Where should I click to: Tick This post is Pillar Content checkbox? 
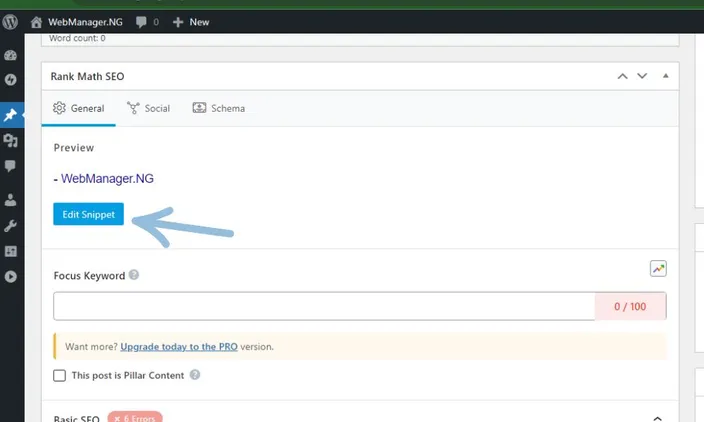click(59, 375)
